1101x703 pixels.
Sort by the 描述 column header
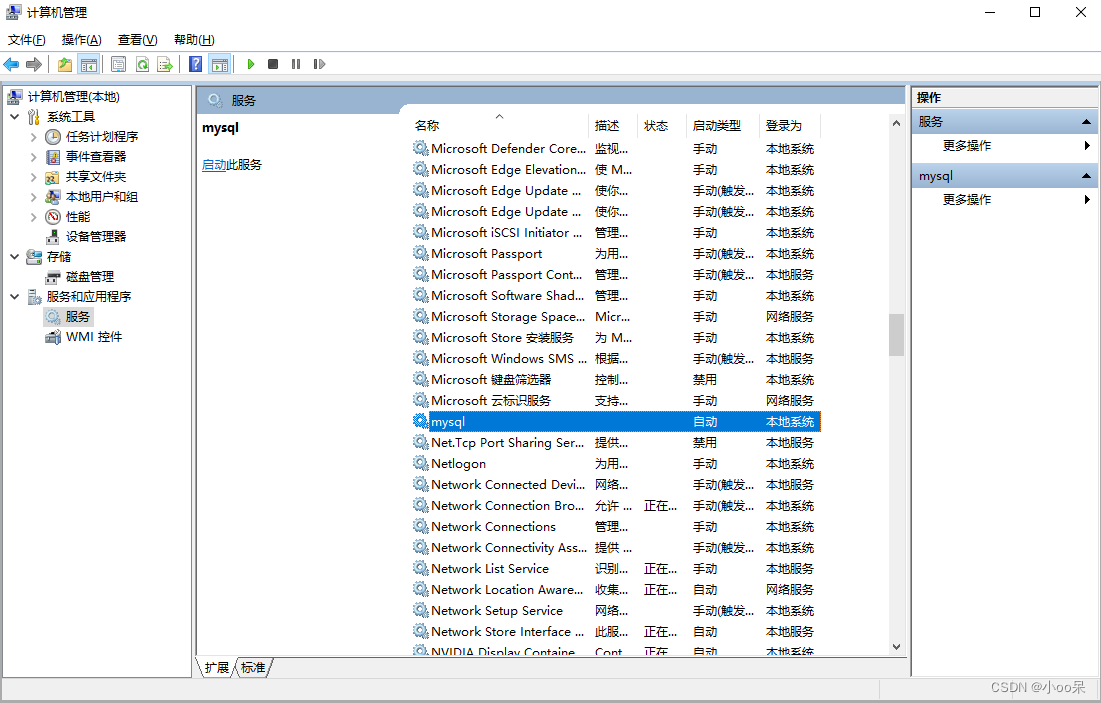613,126
